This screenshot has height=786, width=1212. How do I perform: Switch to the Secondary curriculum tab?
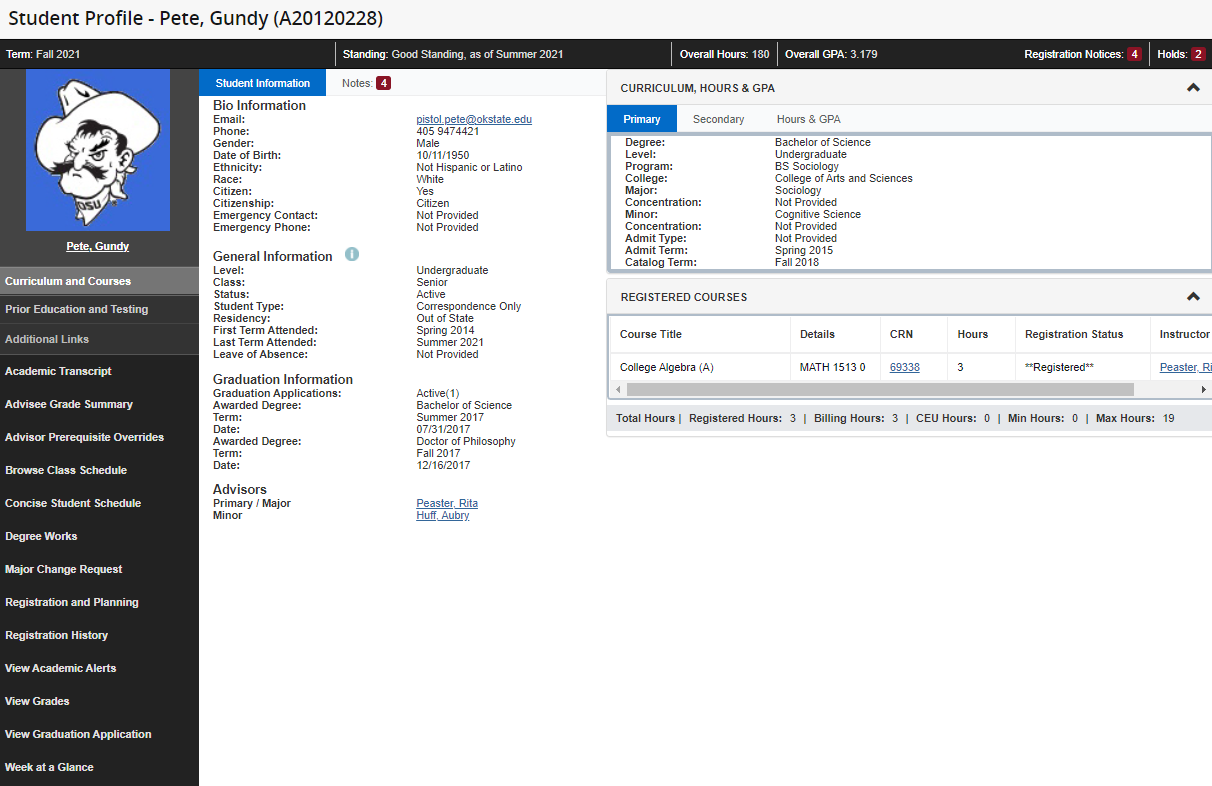(x=718, y=118)
